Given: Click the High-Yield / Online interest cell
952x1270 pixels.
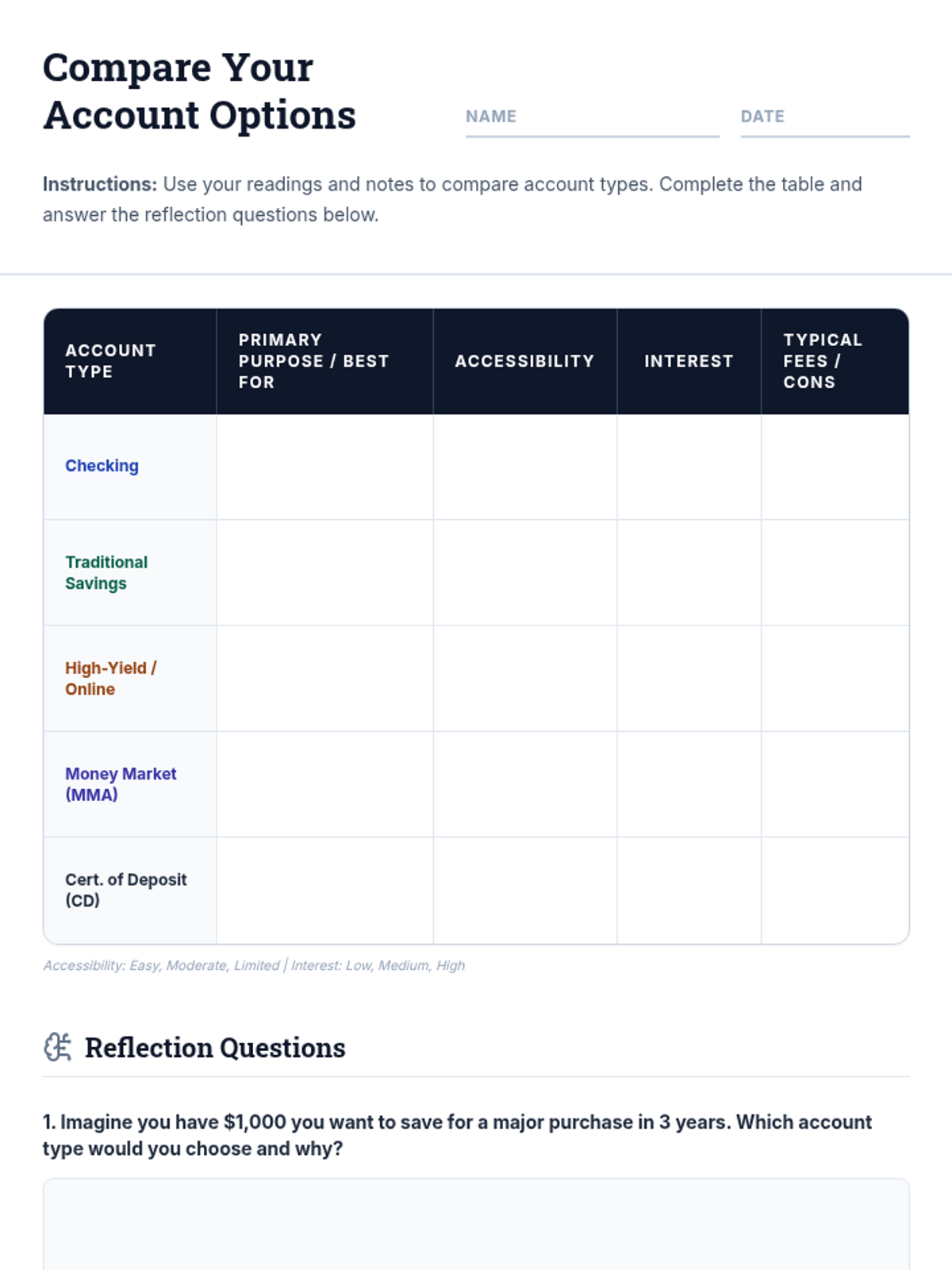Looking at the screenshot, I should point(689,679).
